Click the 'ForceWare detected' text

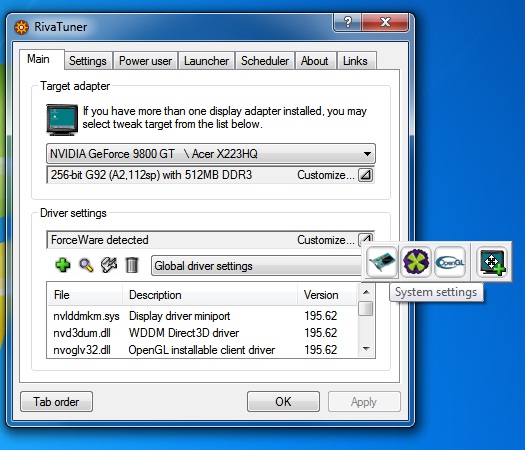tap(100, 240)
